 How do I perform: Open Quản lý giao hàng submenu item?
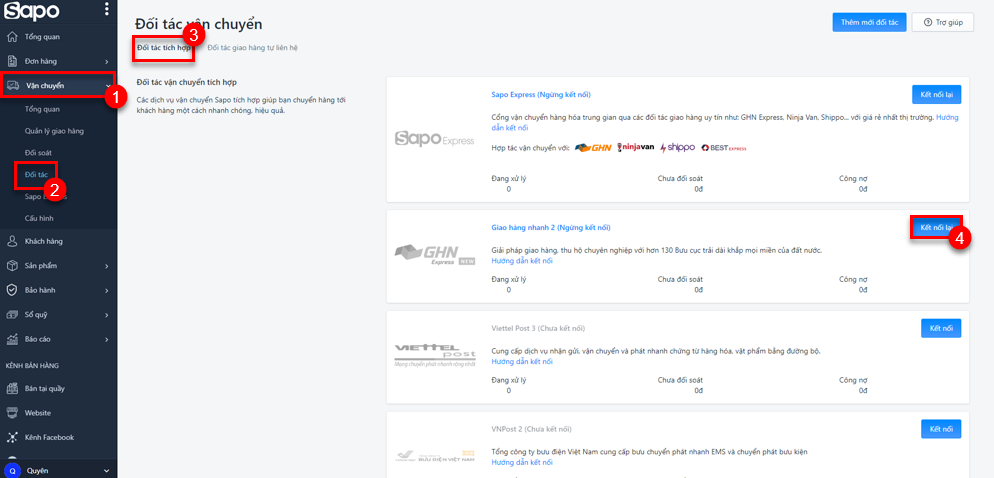55,131
